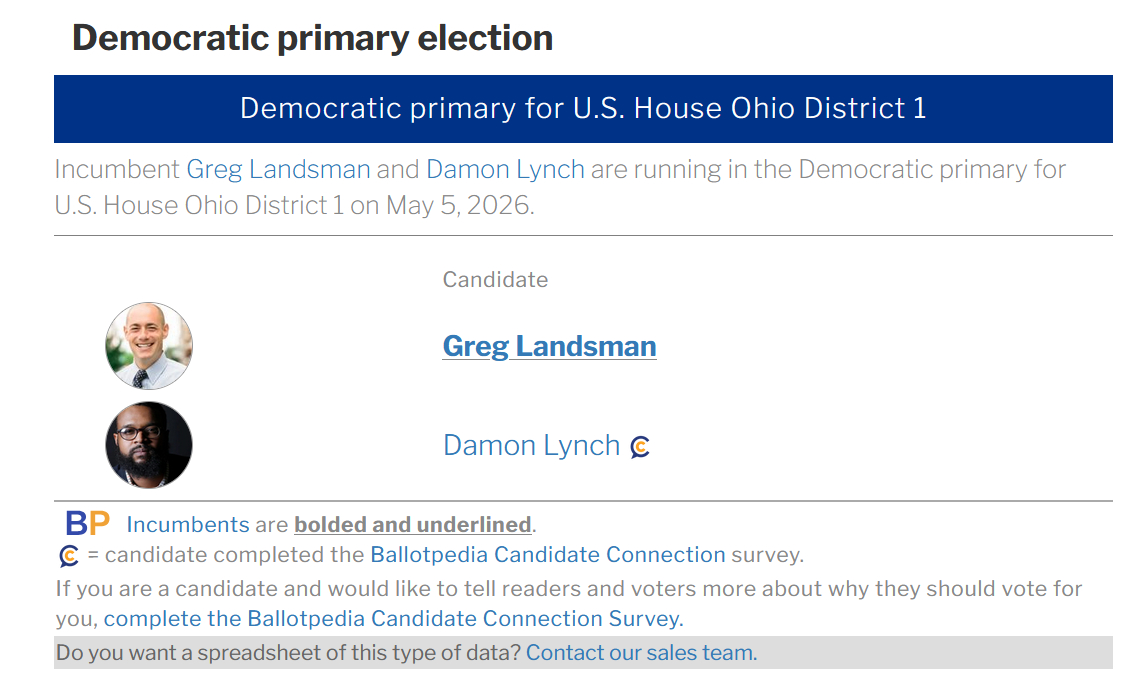Click the blue Democratic primary header banner
1125x677 pixels.
tap(583, 108)
